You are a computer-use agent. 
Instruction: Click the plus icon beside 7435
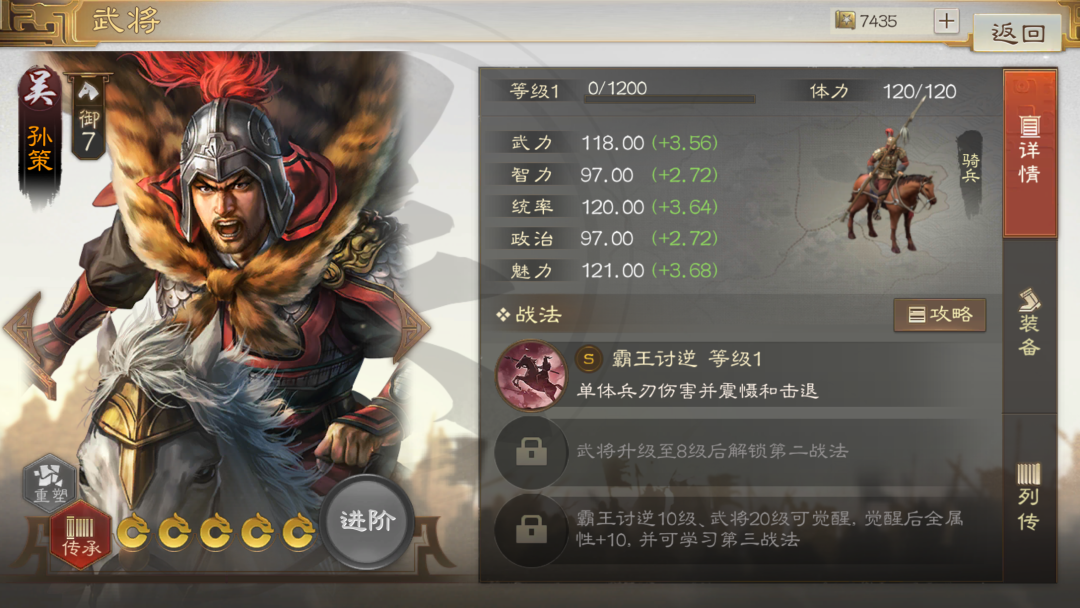[946, 21]
